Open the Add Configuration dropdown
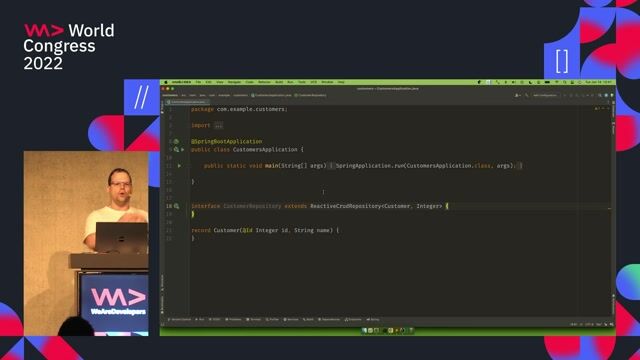Viewport: 640px width, 360px height. coord(545,96)
